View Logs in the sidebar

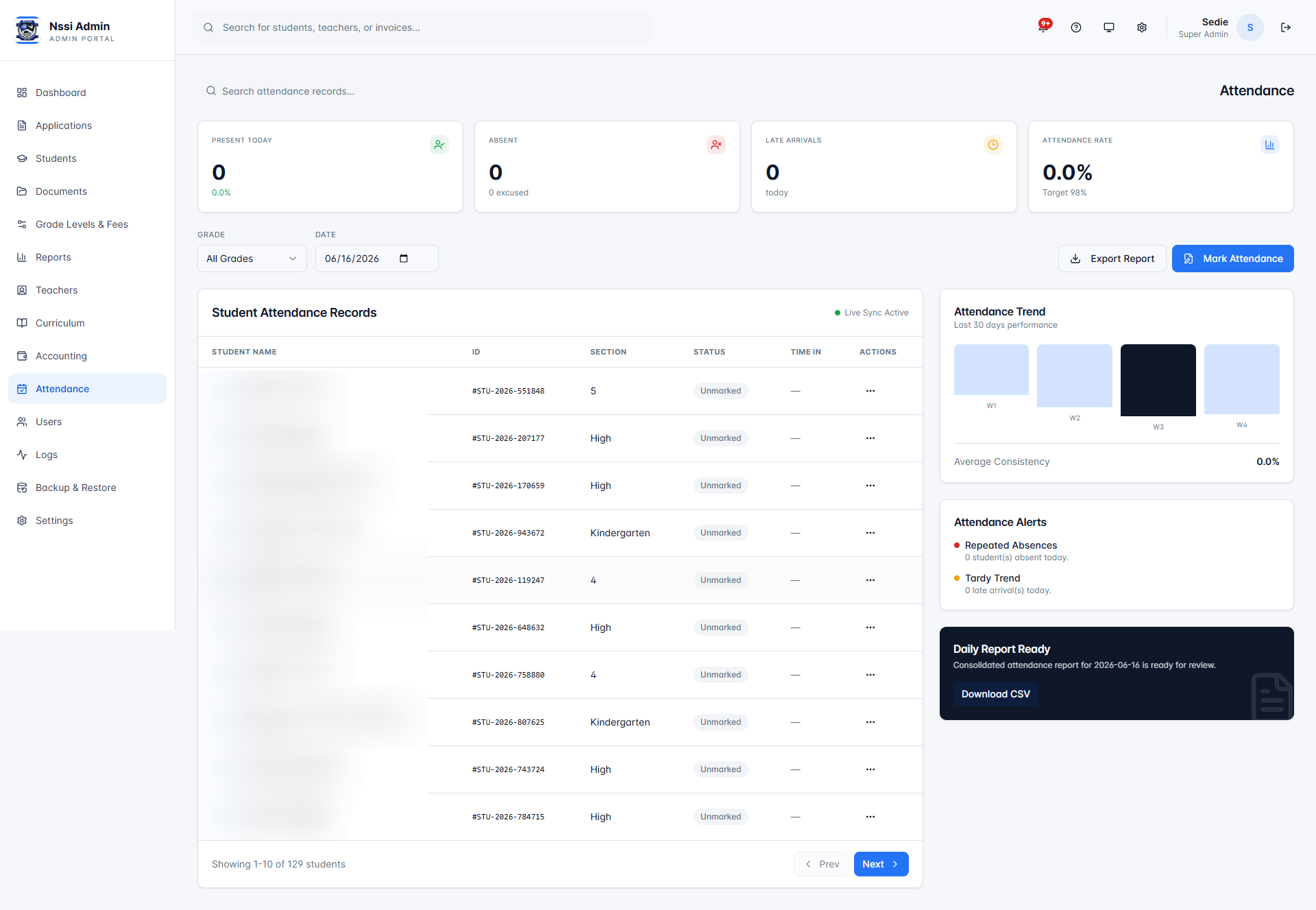tap(87, 455)
